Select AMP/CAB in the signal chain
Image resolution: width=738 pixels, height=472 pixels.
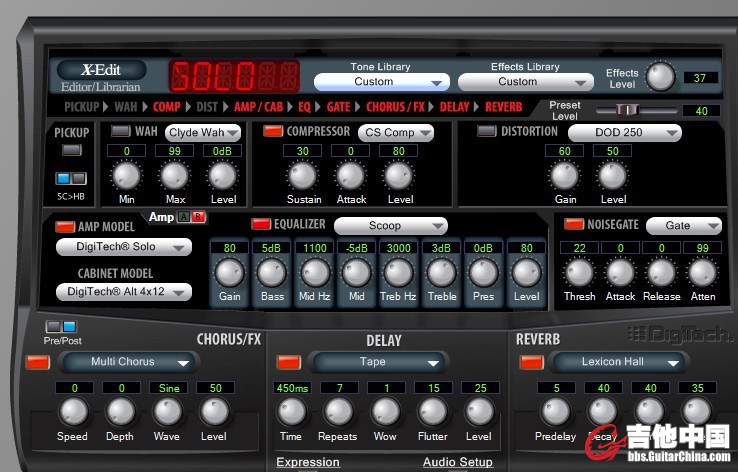pos(258,106)
